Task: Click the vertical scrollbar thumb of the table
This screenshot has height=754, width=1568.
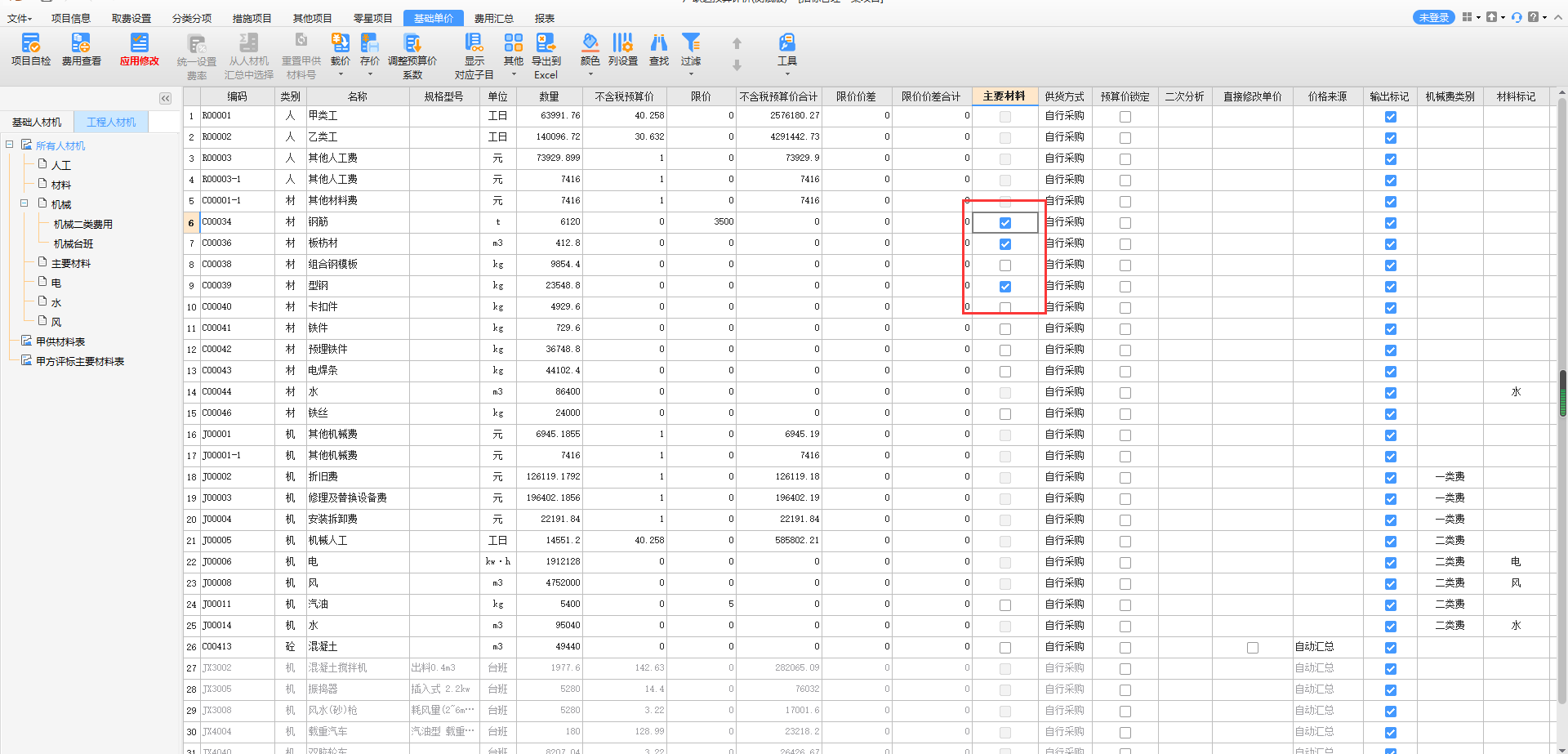Action: pos(1562,394)
